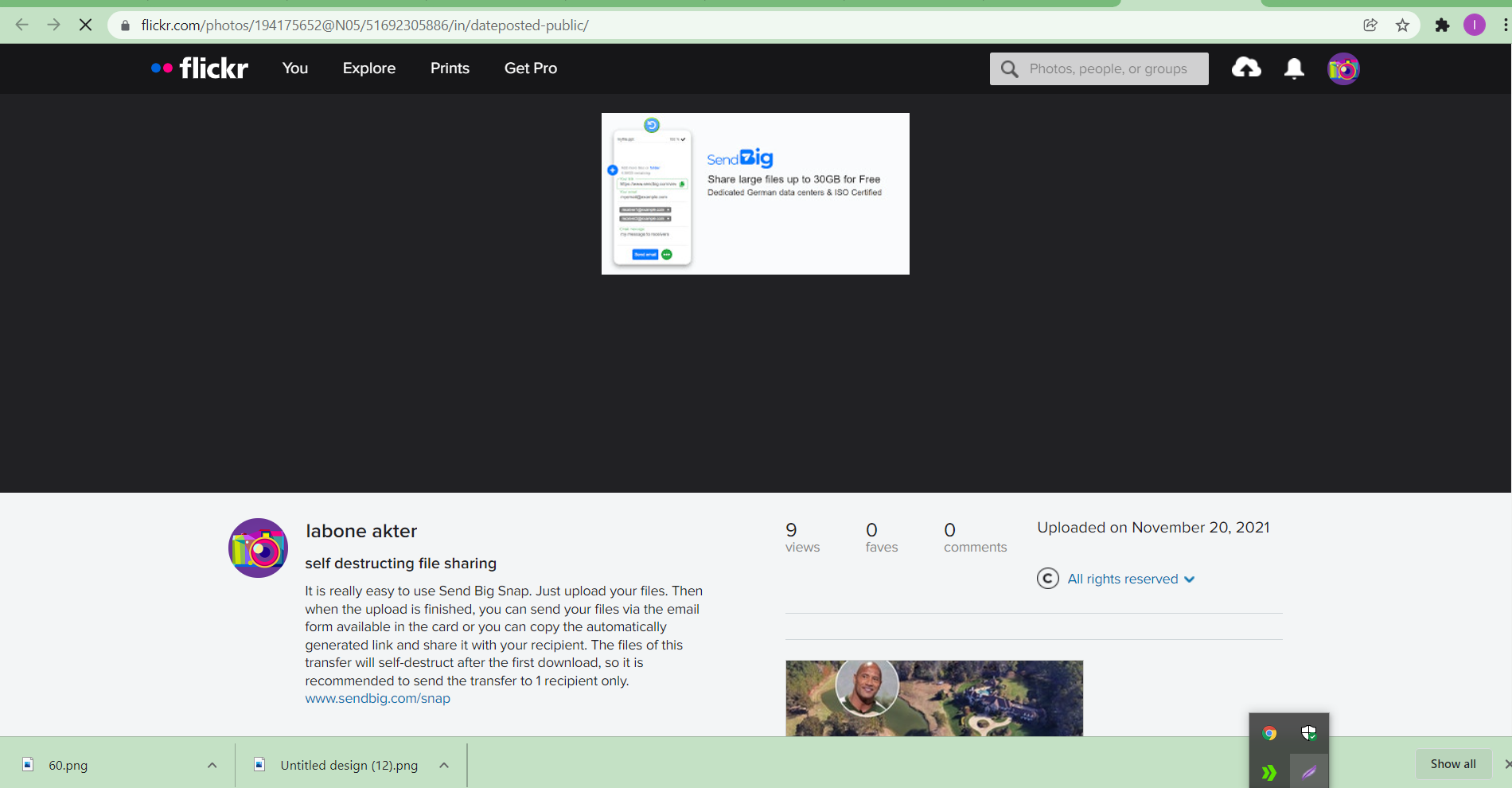
Task: Open the Flickr upload cloud icon
Action: [1245, 68]
